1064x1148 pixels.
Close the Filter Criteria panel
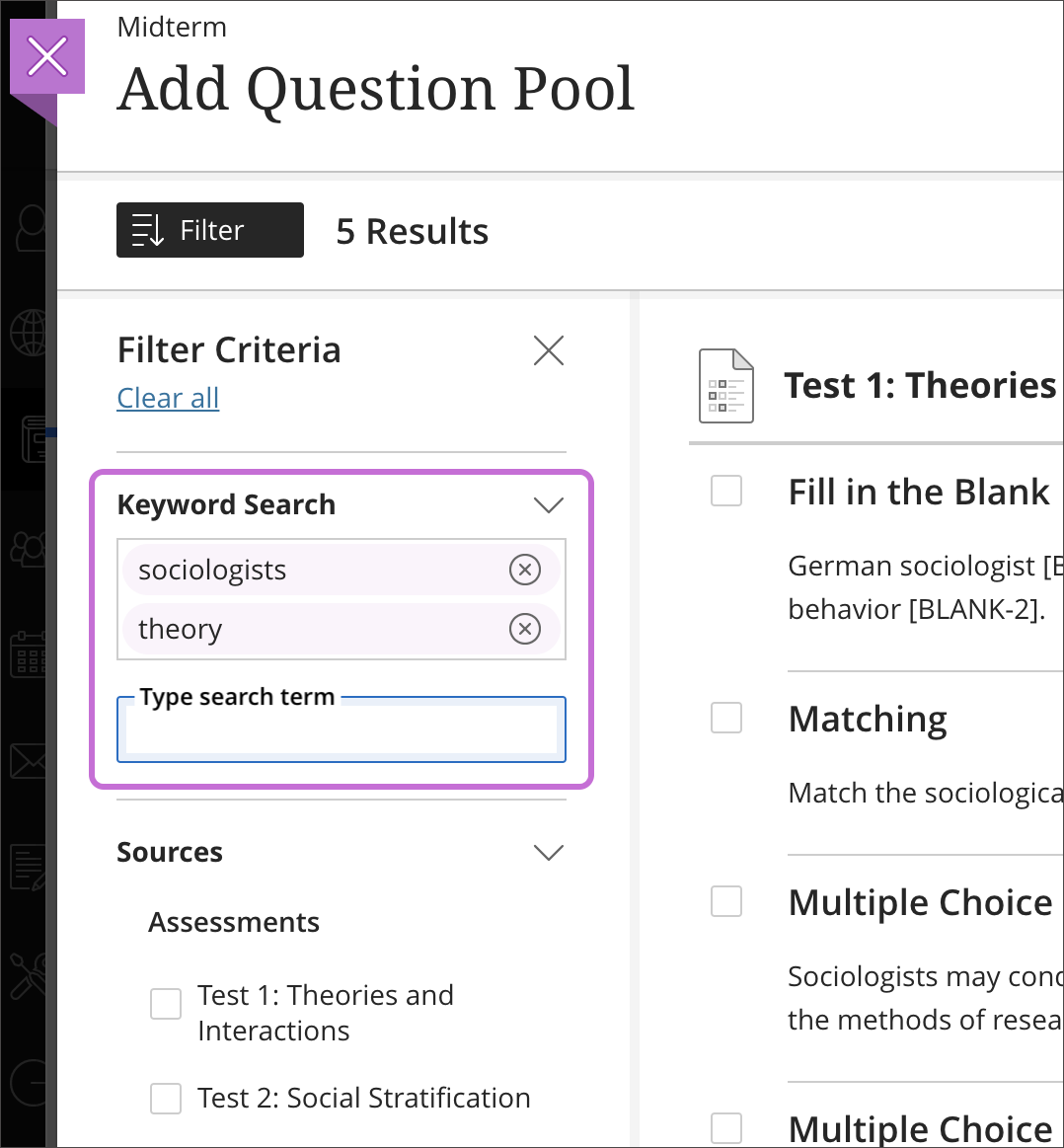(x=548, y=350)
